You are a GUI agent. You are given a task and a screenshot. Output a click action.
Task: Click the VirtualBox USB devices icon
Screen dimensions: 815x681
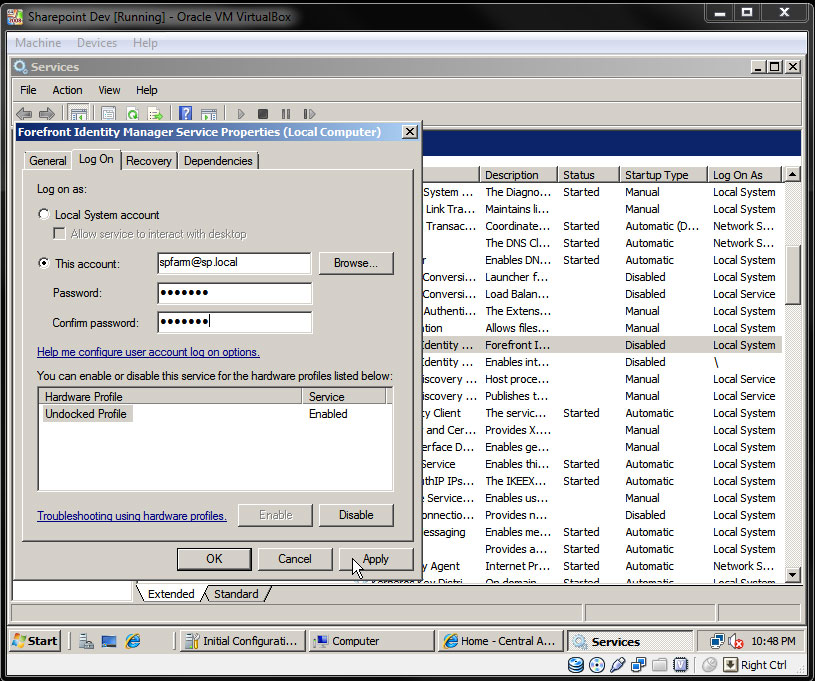point(618,665)
